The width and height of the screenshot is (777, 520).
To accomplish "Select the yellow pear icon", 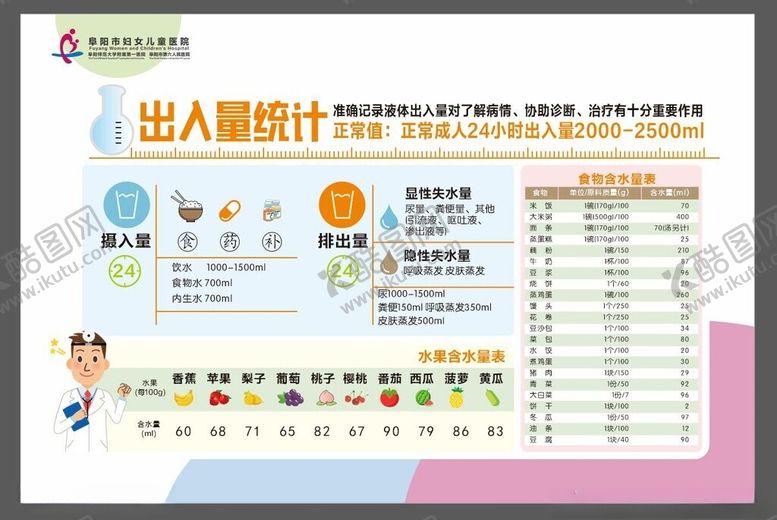I will point(253,398).
